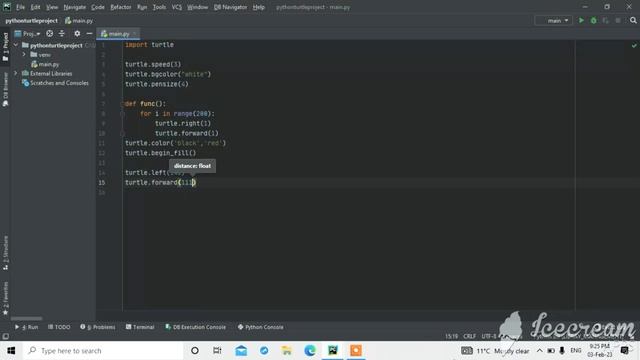Open Task View on taskbar
The height and width of the screenshot is (360, 640).
point(217,351)
